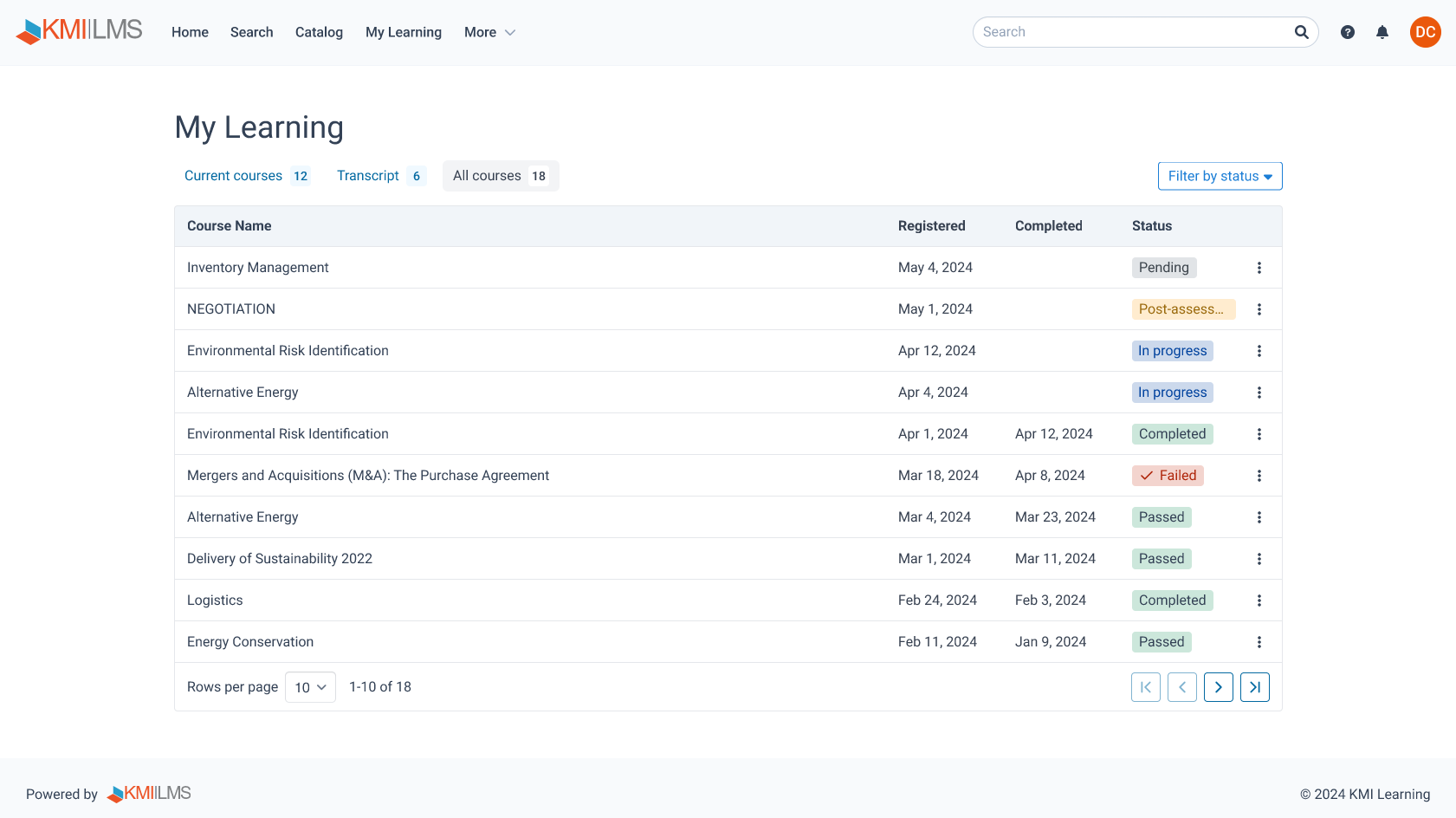The width and height of the screenshot is (1456, 818).
Task: Click the Course Name column header
Action: click(x=229, y=226)
